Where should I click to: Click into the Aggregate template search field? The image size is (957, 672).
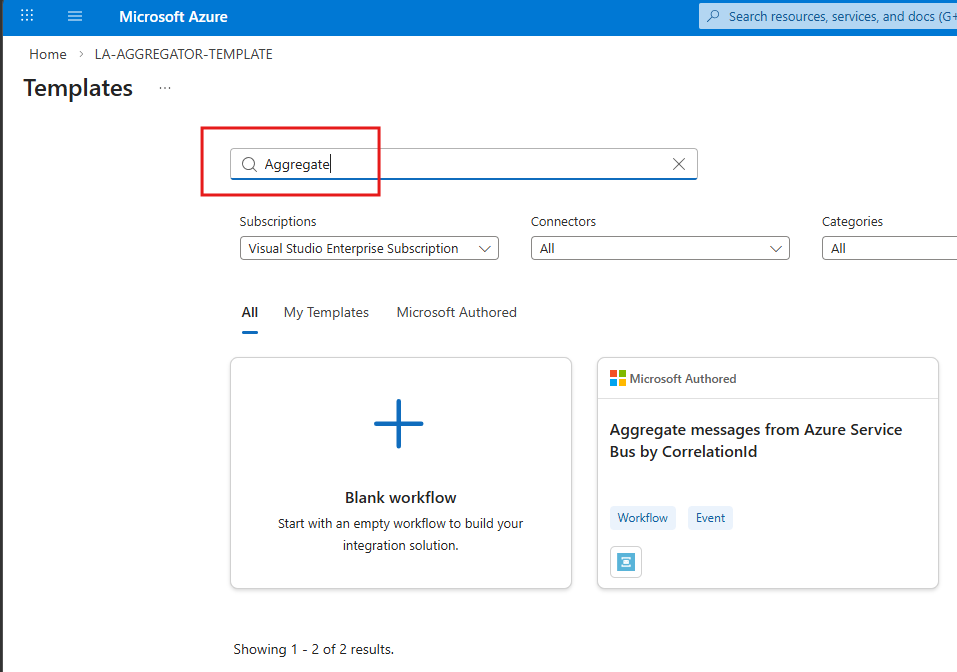pos(464,164)
